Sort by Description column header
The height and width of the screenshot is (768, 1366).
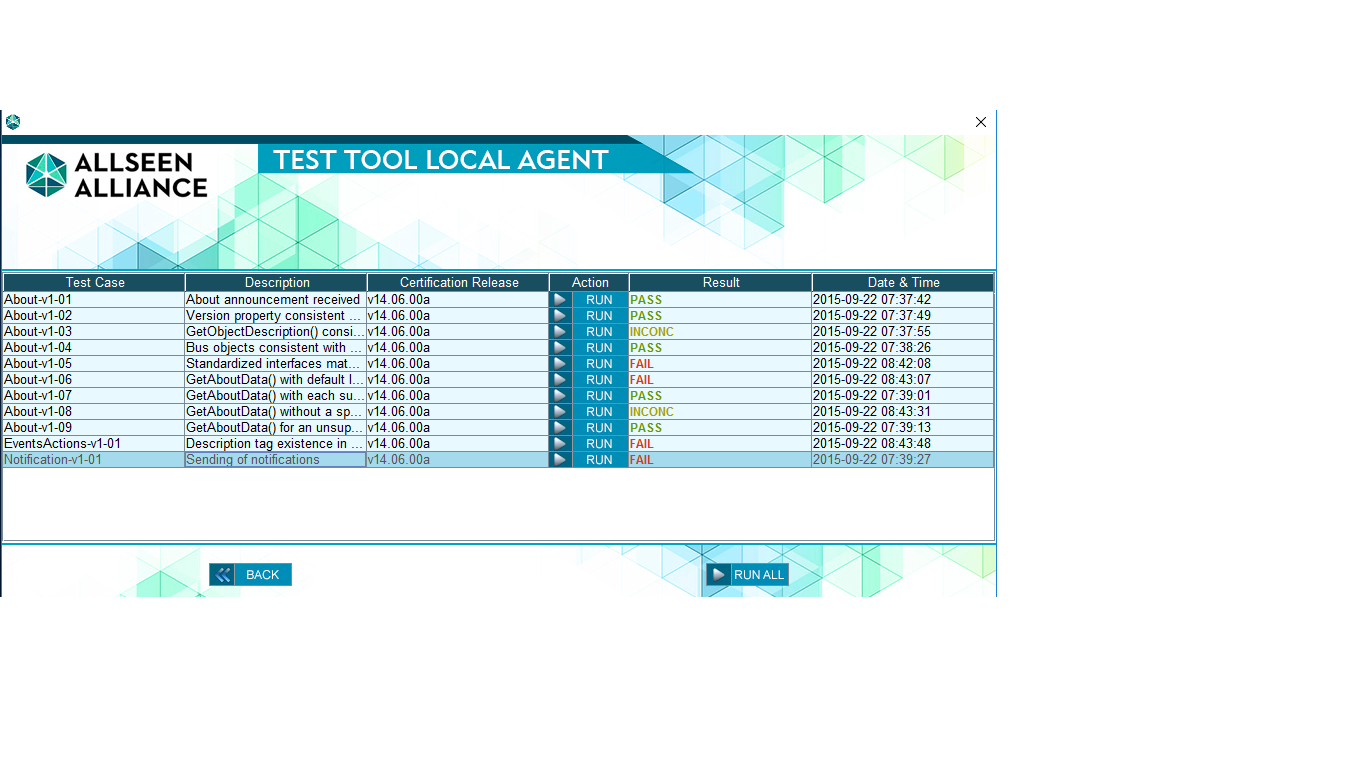tap(277, 282)
